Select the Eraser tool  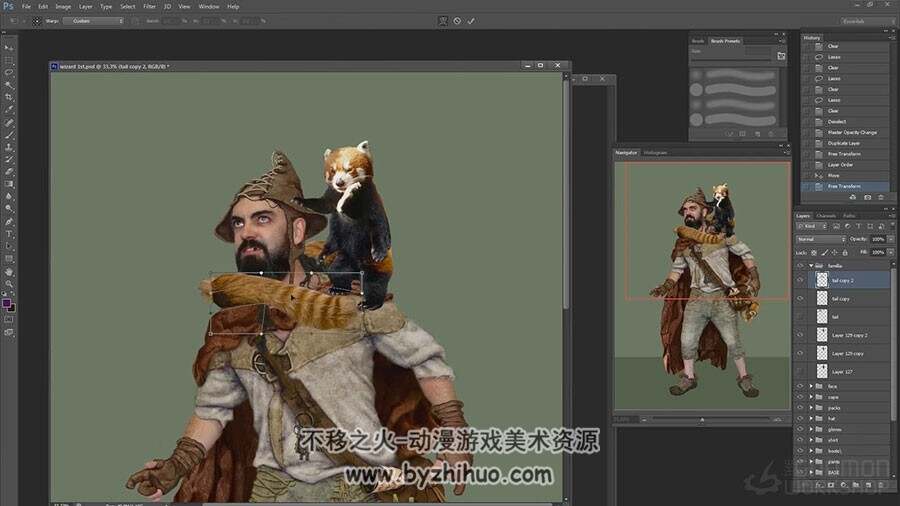[x=9, y=172]
